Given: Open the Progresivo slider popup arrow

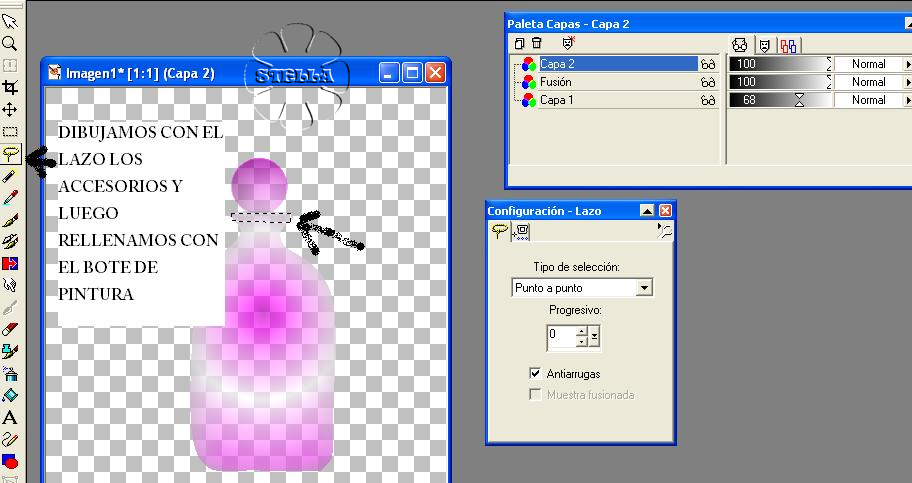Looking at the screenshot, I should [594, 336].
